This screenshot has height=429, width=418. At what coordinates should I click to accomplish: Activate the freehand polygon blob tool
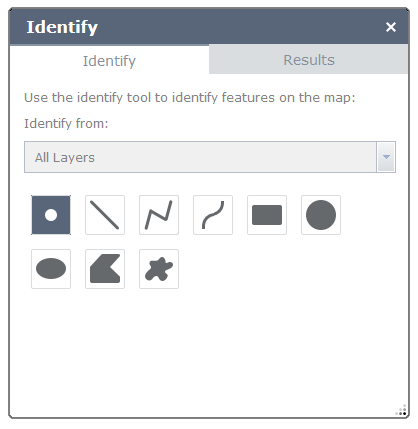(x=159, y=269)
